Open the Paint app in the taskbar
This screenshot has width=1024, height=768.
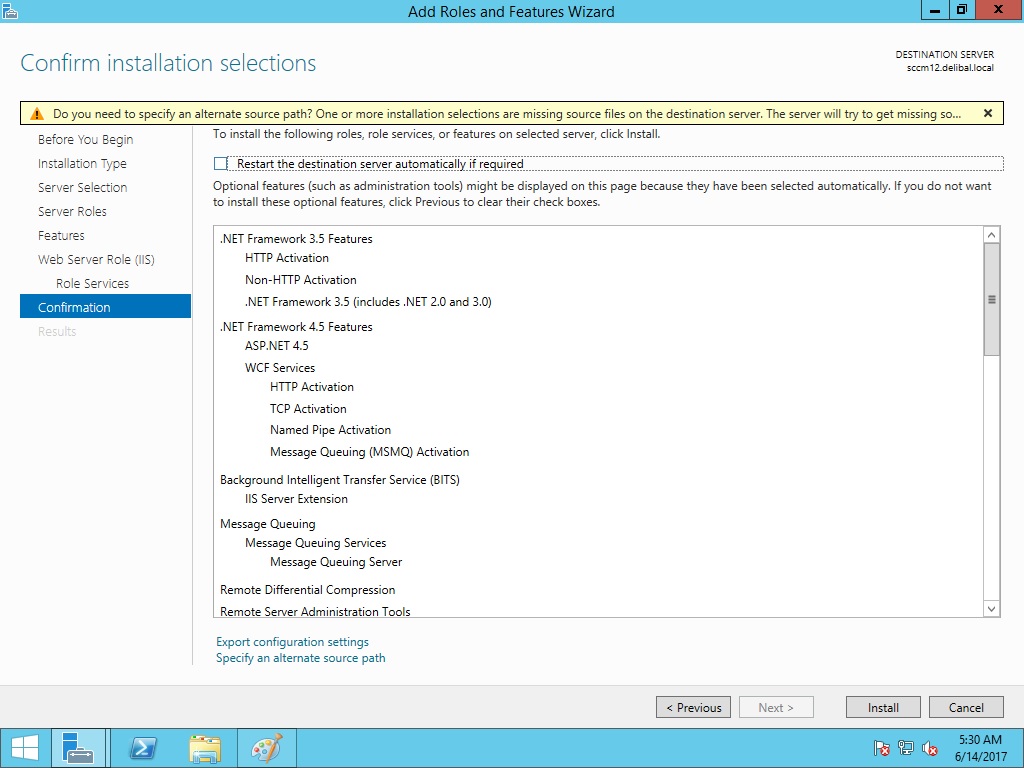point(266,748)
